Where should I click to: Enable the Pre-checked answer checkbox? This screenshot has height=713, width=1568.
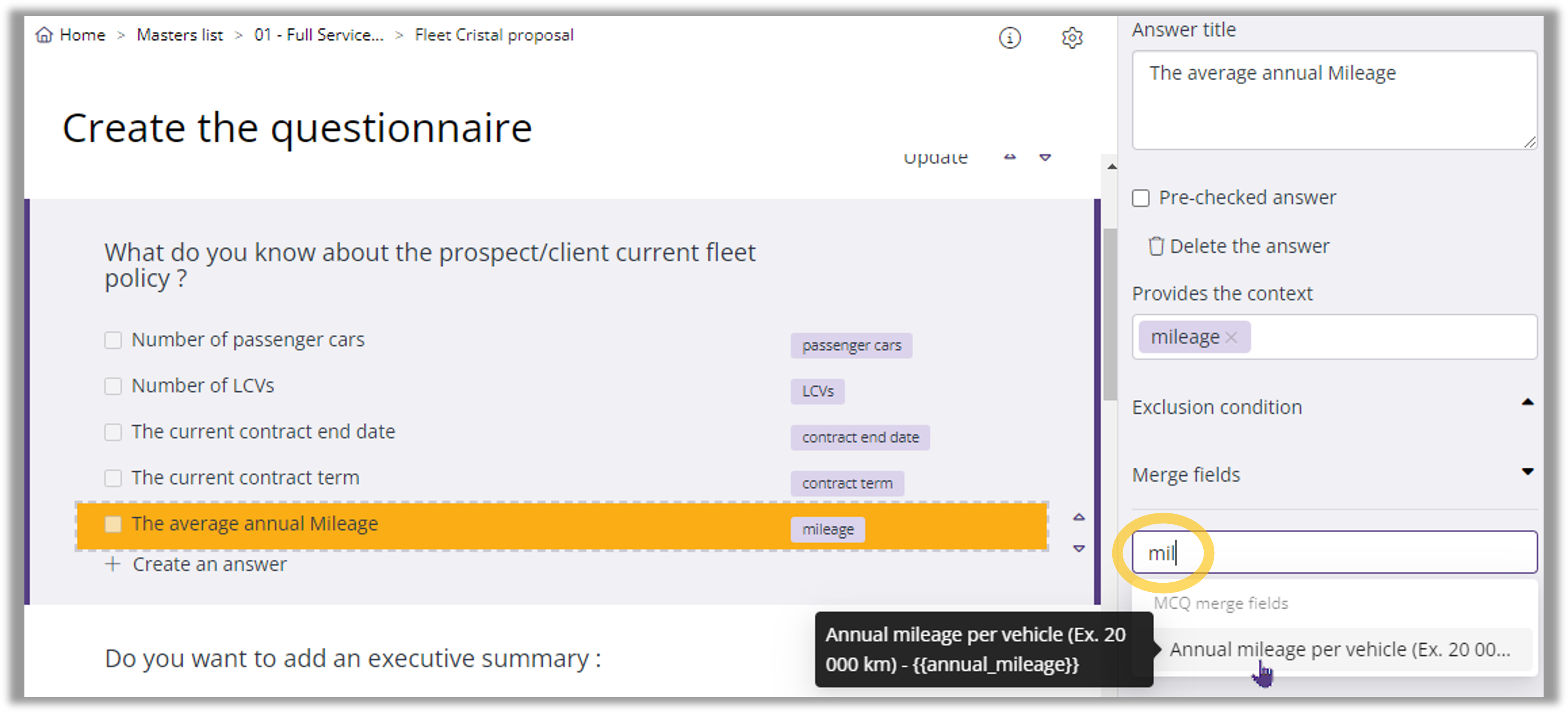click(x=1140, y=198)
